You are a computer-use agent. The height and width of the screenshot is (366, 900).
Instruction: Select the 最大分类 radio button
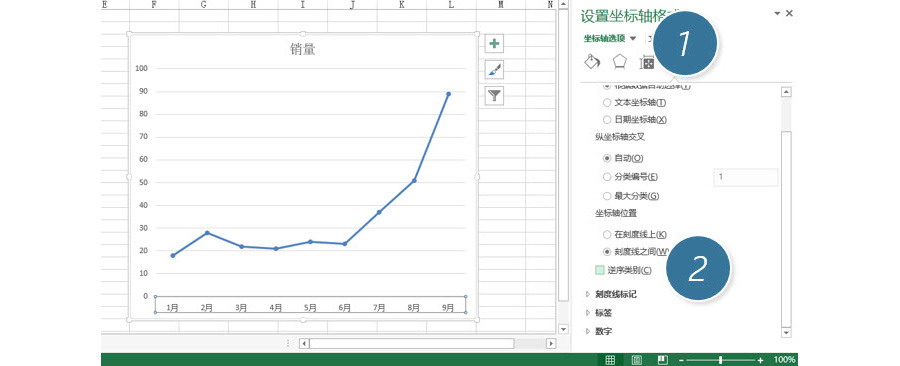pyautogui.click(x=607, y=196)
